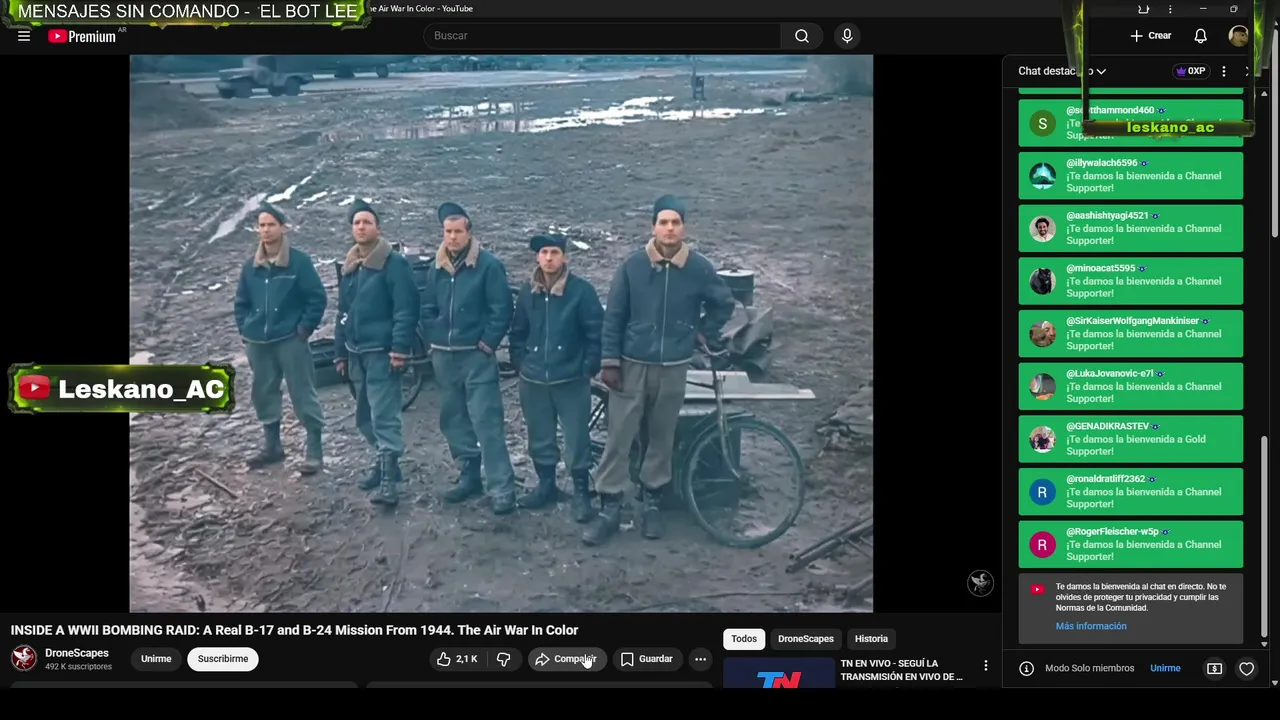Focus the Buscar search field
This screenshot has width=1280, height=720.
tap(603, 36)
